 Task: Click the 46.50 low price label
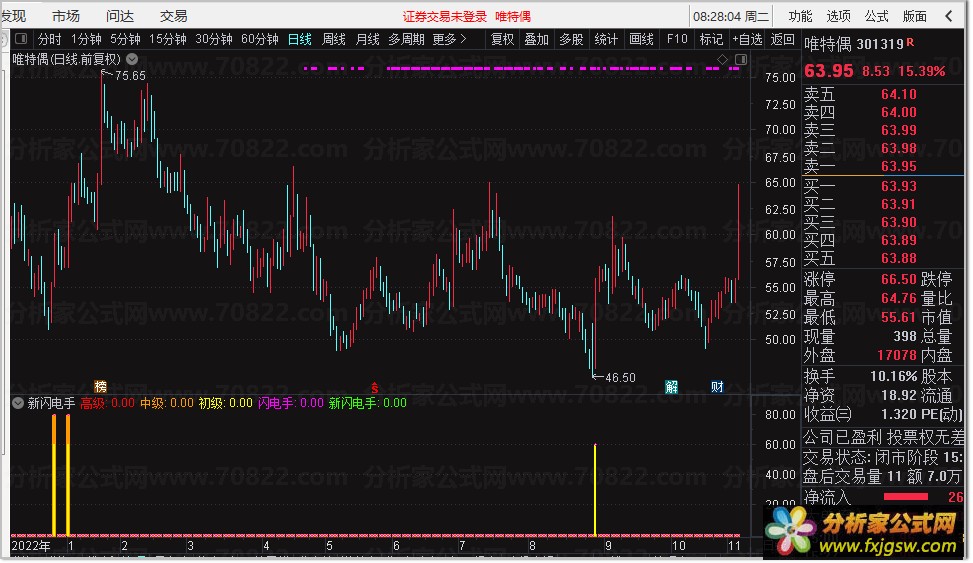tap(621, 378)
